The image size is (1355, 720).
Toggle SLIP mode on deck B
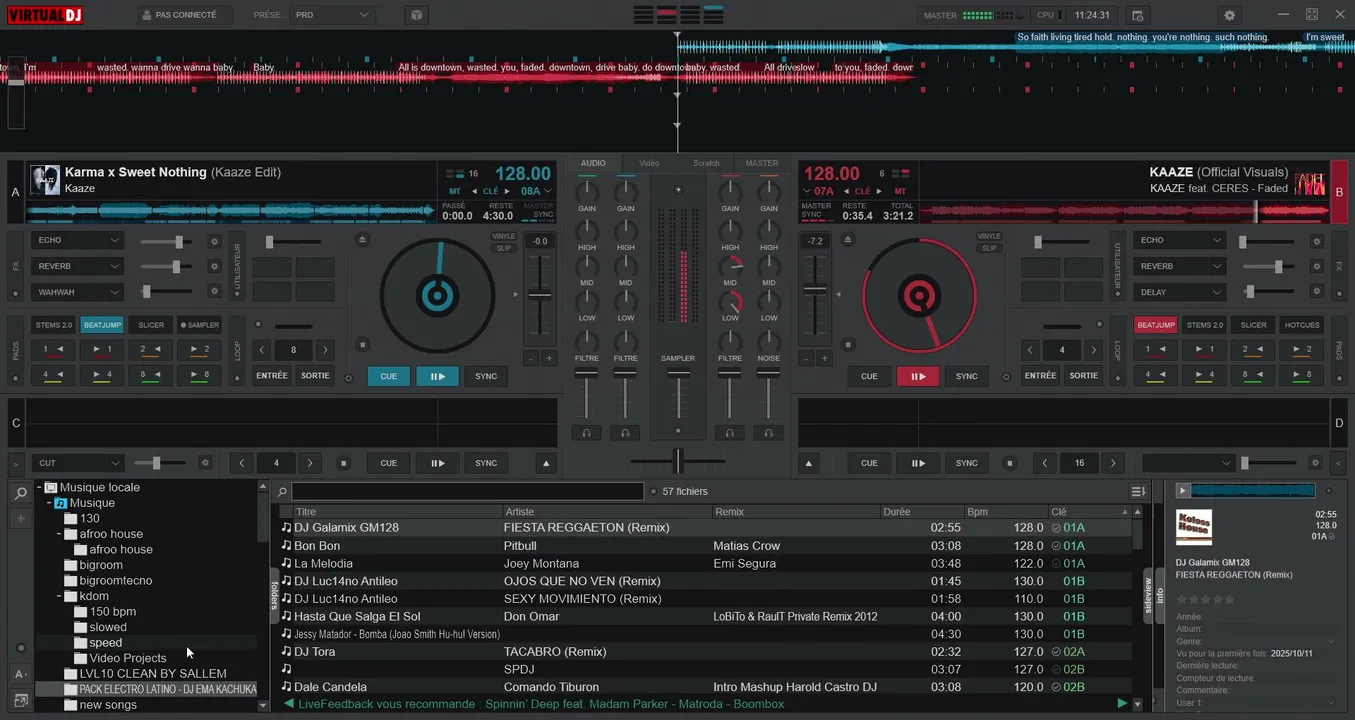pos(989,248)
